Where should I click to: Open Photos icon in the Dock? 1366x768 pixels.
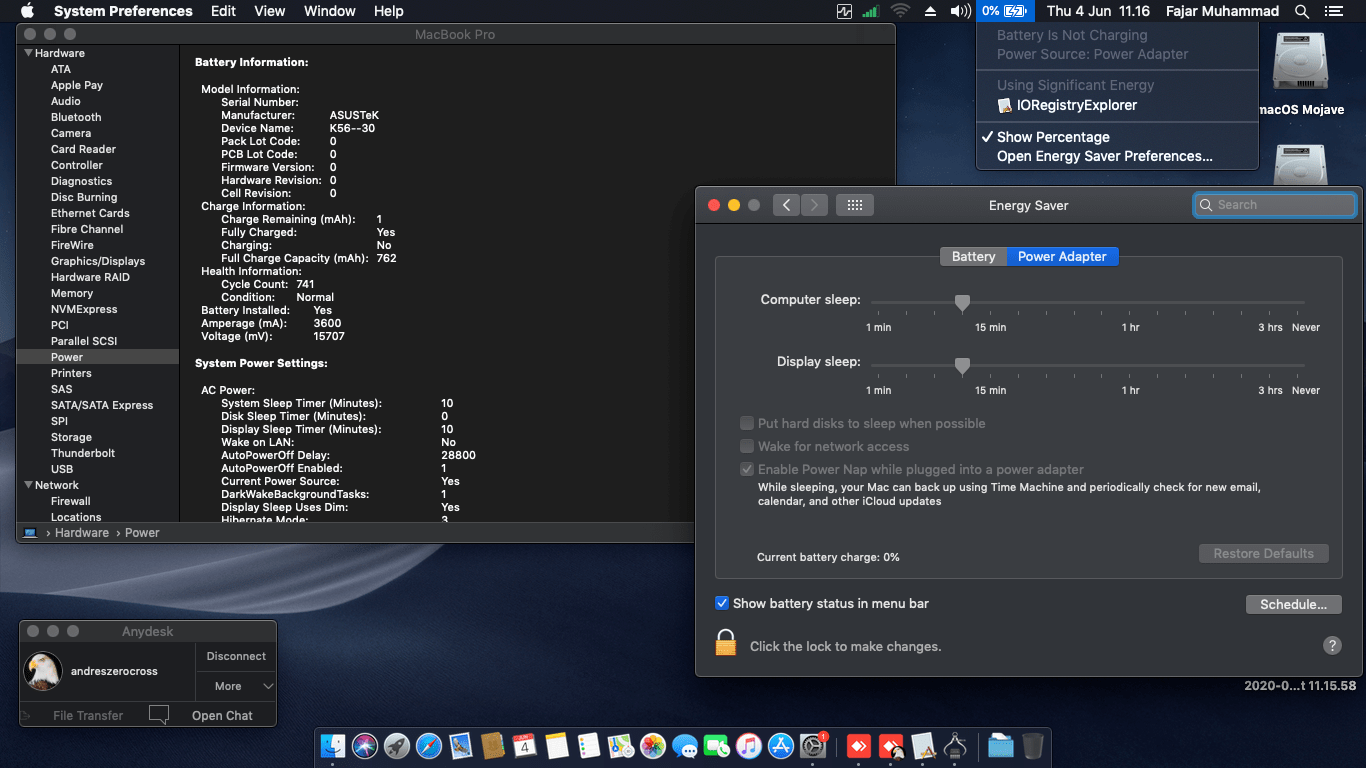653,746
